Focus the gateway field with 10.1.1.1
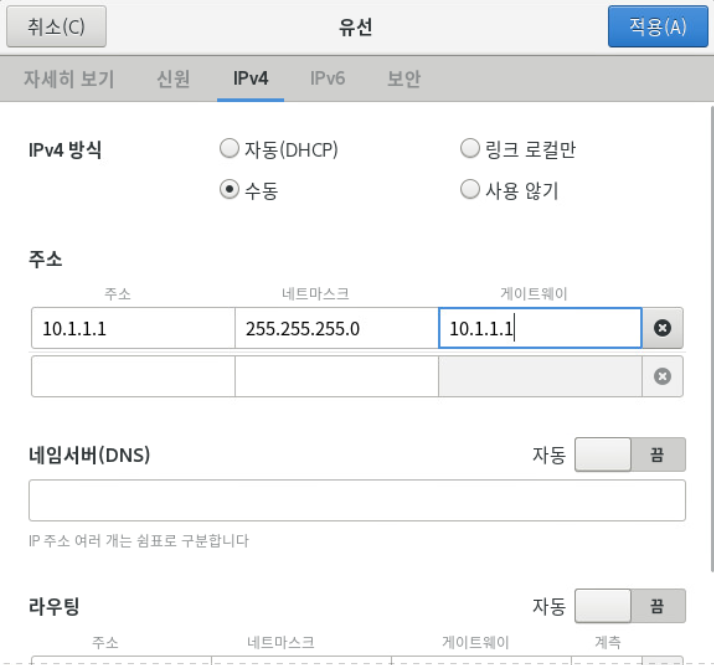The image size is (714, 665). (x=540, y=328)
